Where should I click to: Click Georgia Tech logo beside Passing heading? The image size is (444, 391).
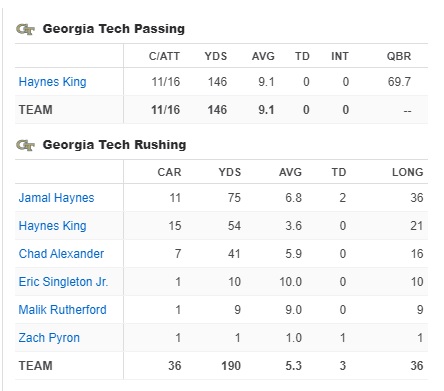pos(25,29)
